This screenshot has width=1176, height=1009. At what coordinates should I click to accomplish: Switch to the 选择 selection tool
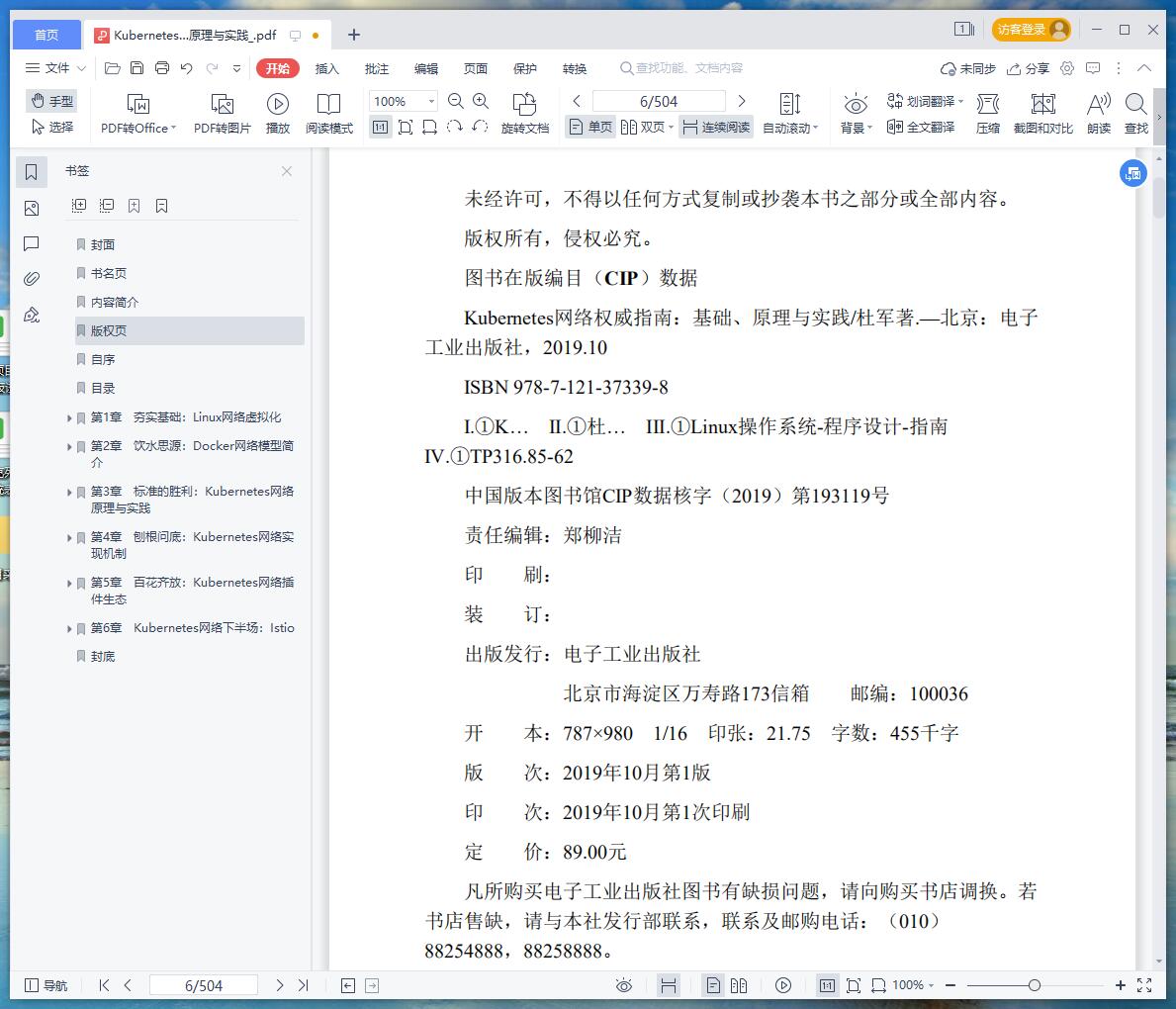pyautogui.click(x=51, y=127)
